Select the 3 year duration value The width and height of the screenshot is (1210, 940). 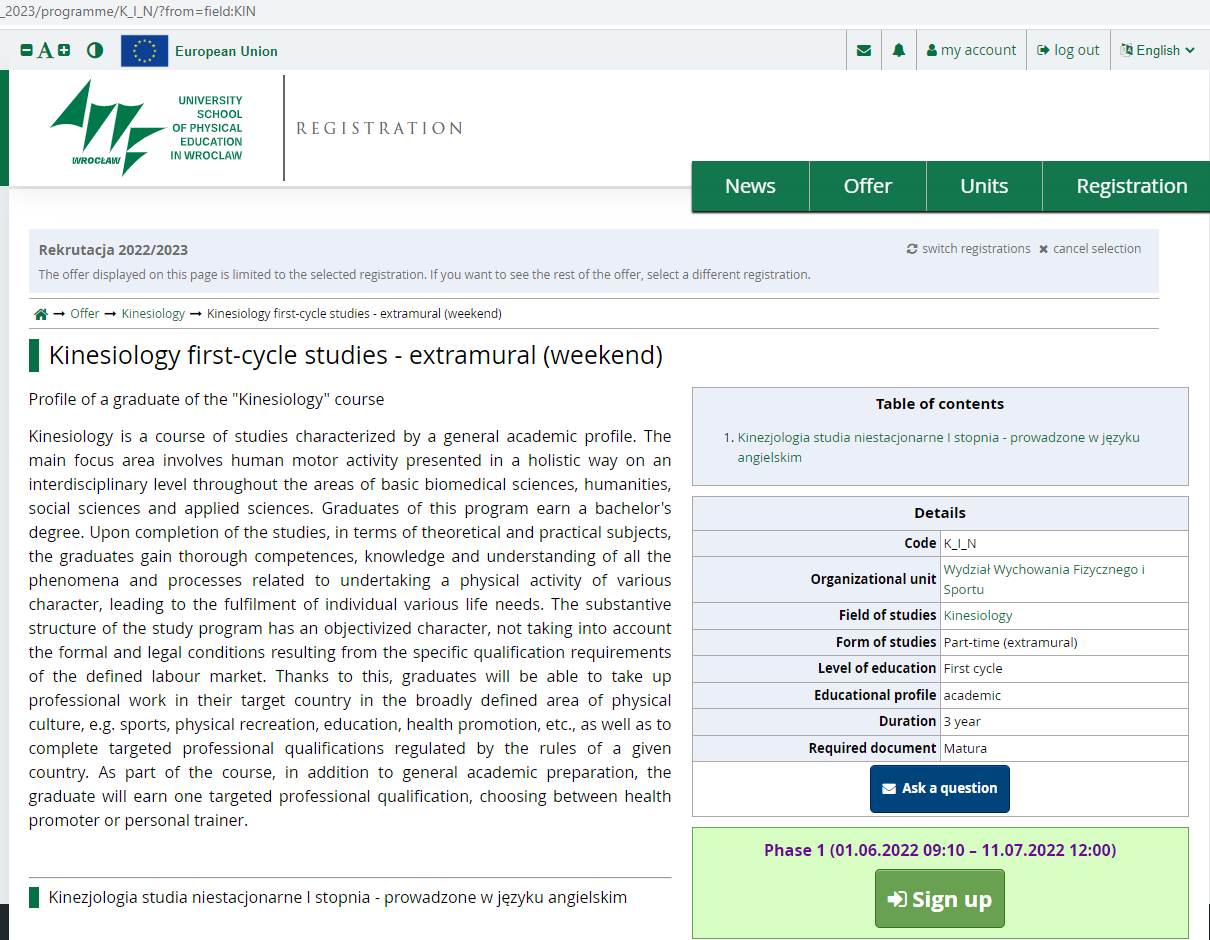point(962,721)
